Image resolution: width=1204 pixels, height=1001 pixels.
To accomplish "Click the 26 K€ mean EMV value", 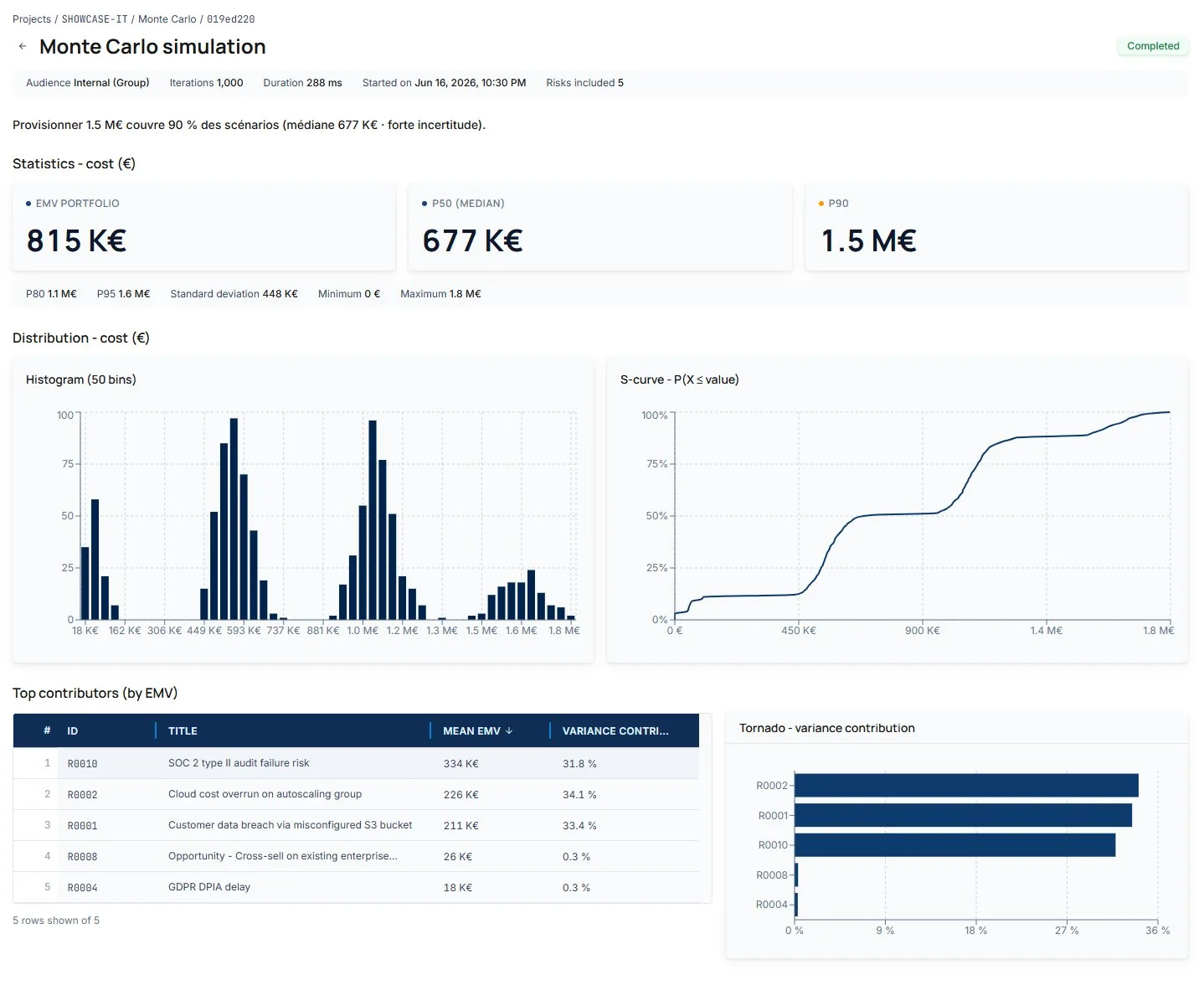I will pyautogui.click(x=457, y=857).
